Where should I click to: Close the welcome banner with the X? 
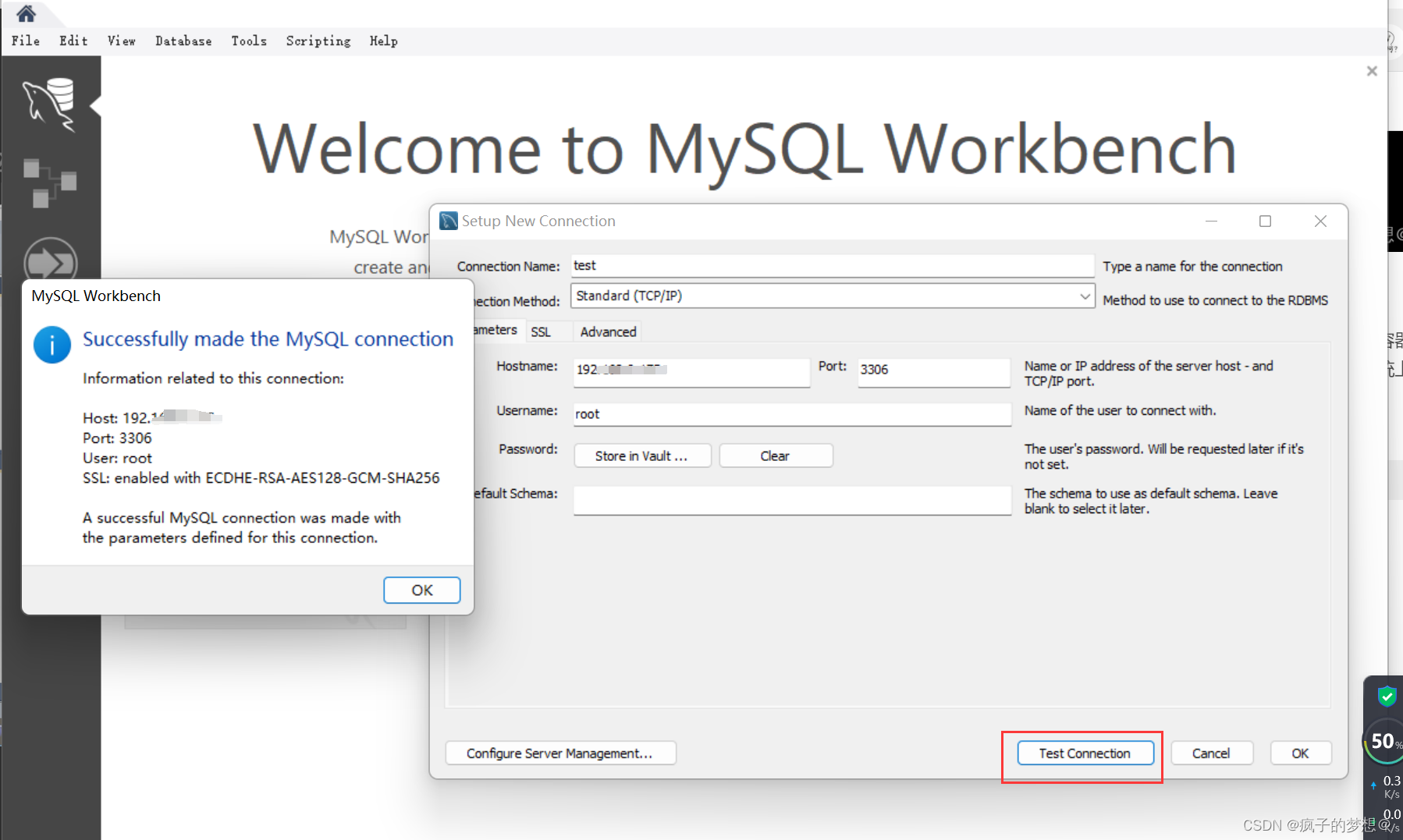(1372, 71)
